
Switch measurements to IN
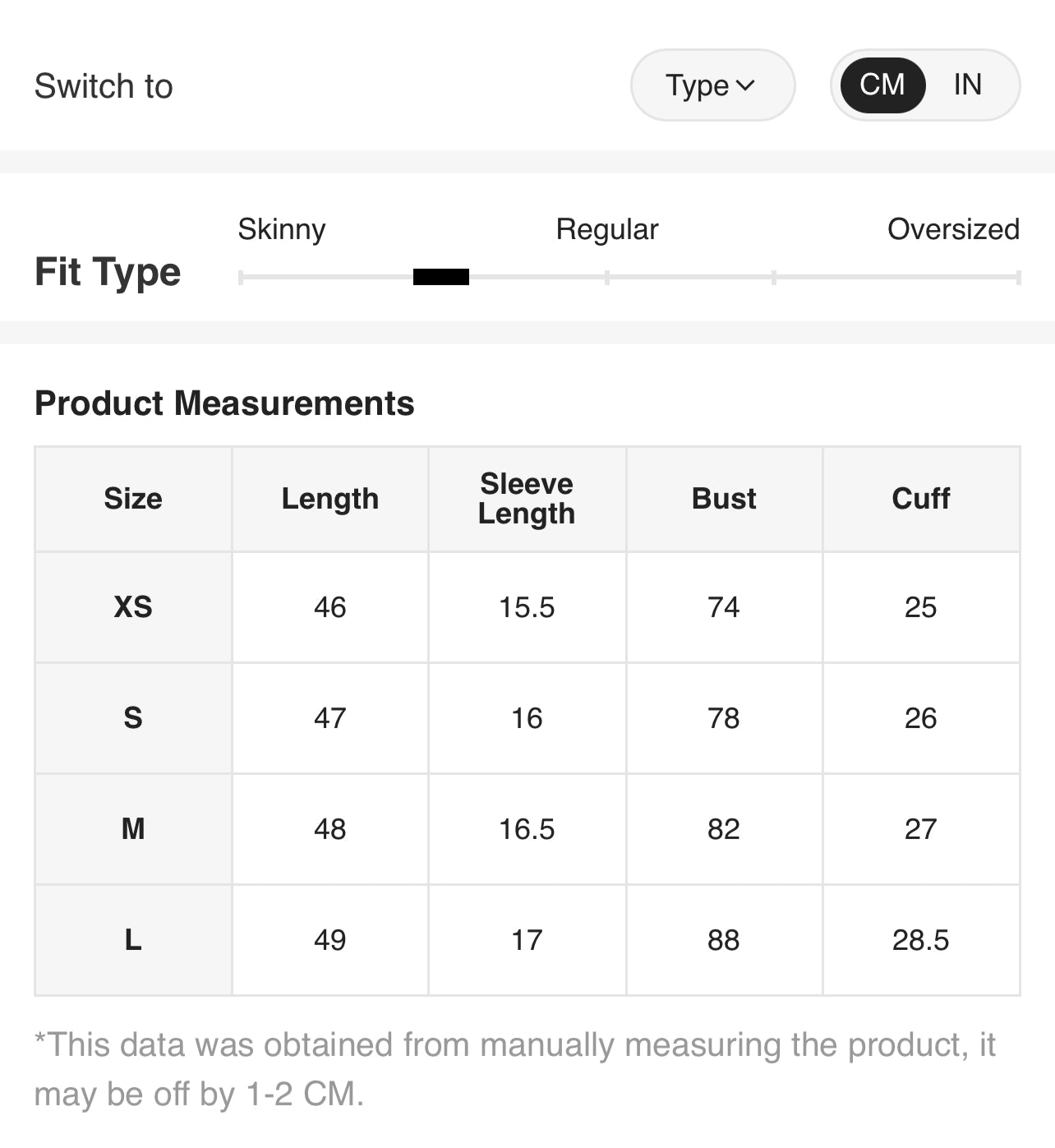(967, 85)
